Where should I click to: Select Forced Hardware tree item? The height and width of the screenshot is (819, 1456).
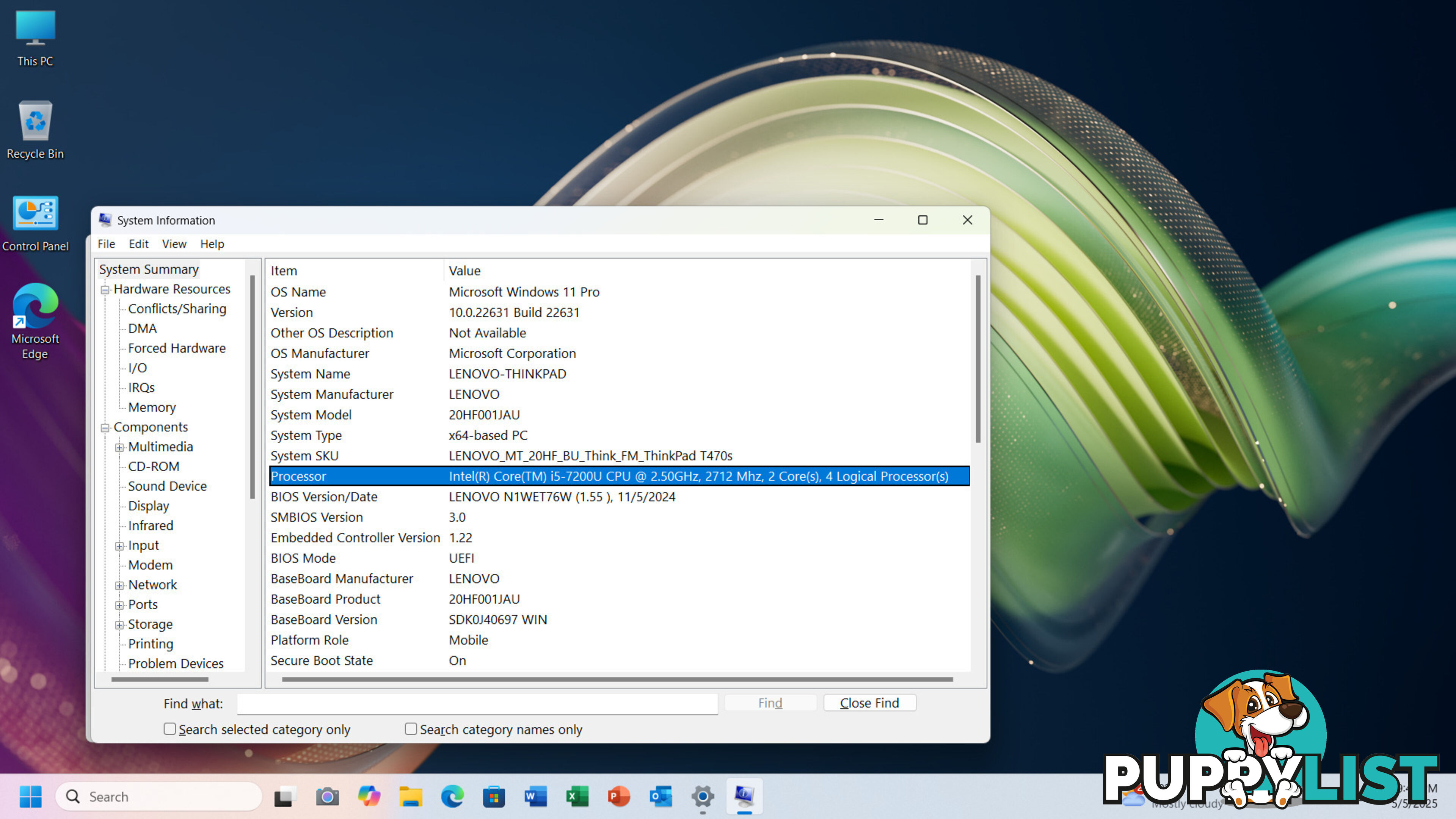coord(176,348)
